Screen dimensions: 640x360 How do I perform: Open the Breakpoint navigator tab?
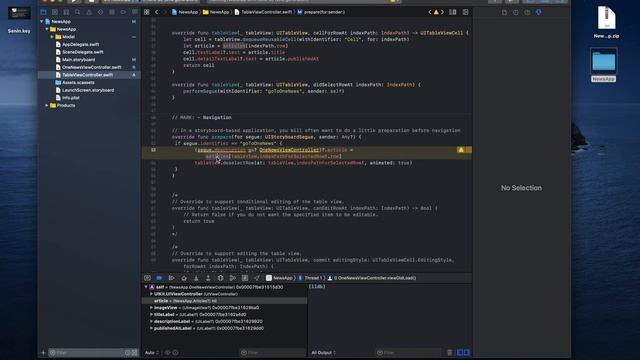point(123,12)
